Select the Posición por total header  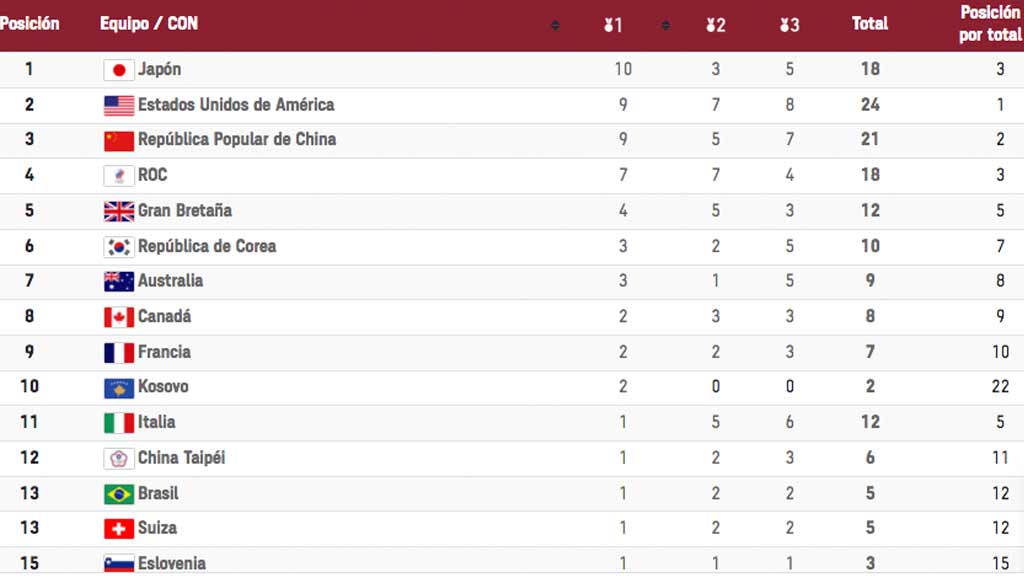[990, 24]
